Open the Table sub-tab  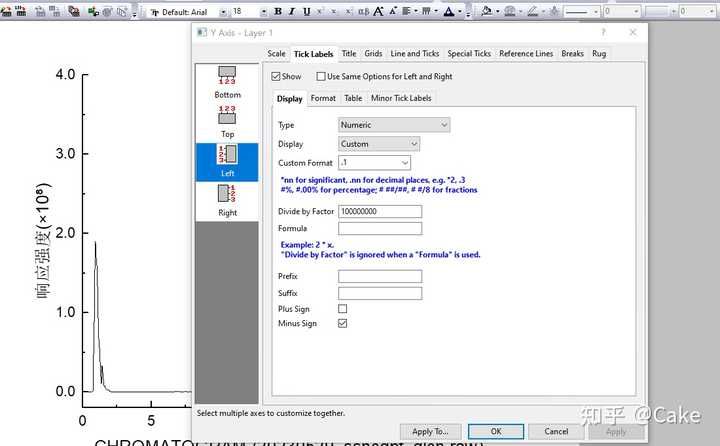pos(353,98)
